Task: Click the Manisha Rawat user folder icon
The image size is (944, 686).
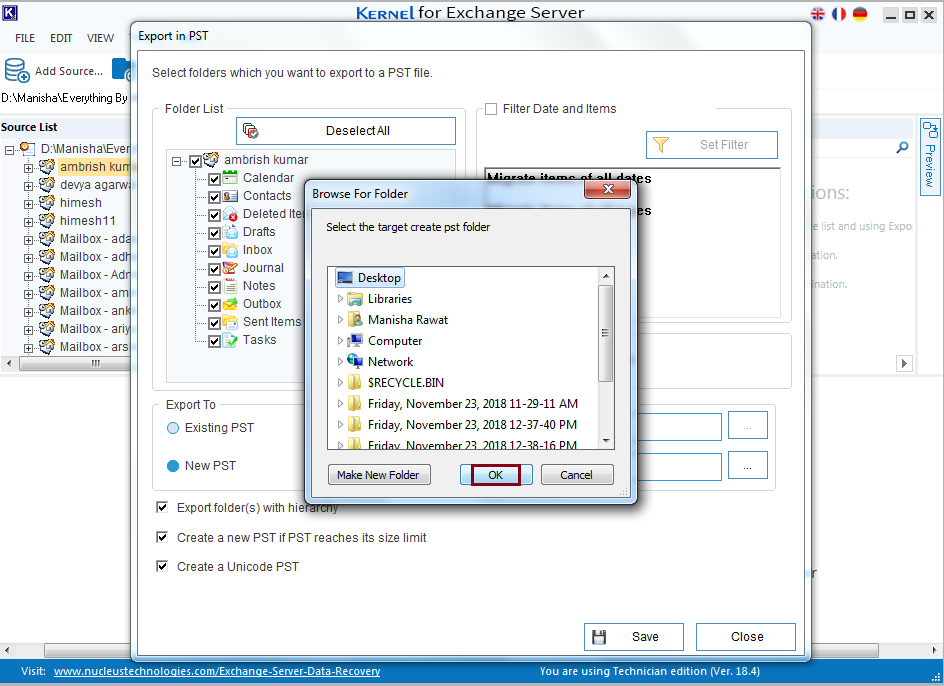Action: tap(355, 320)
